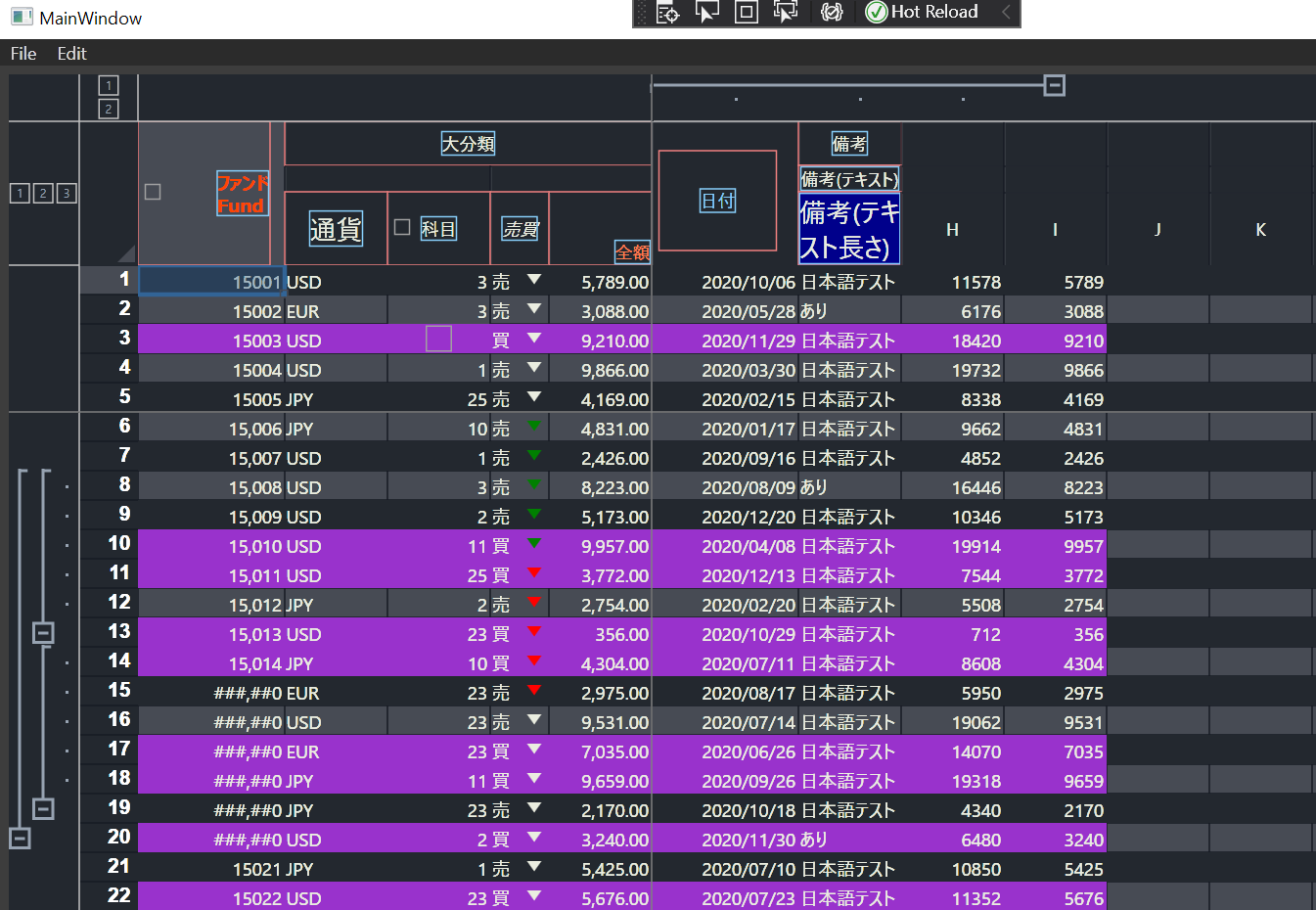Toggle the checkbox cell in row 3

click(x=438, y=340)
